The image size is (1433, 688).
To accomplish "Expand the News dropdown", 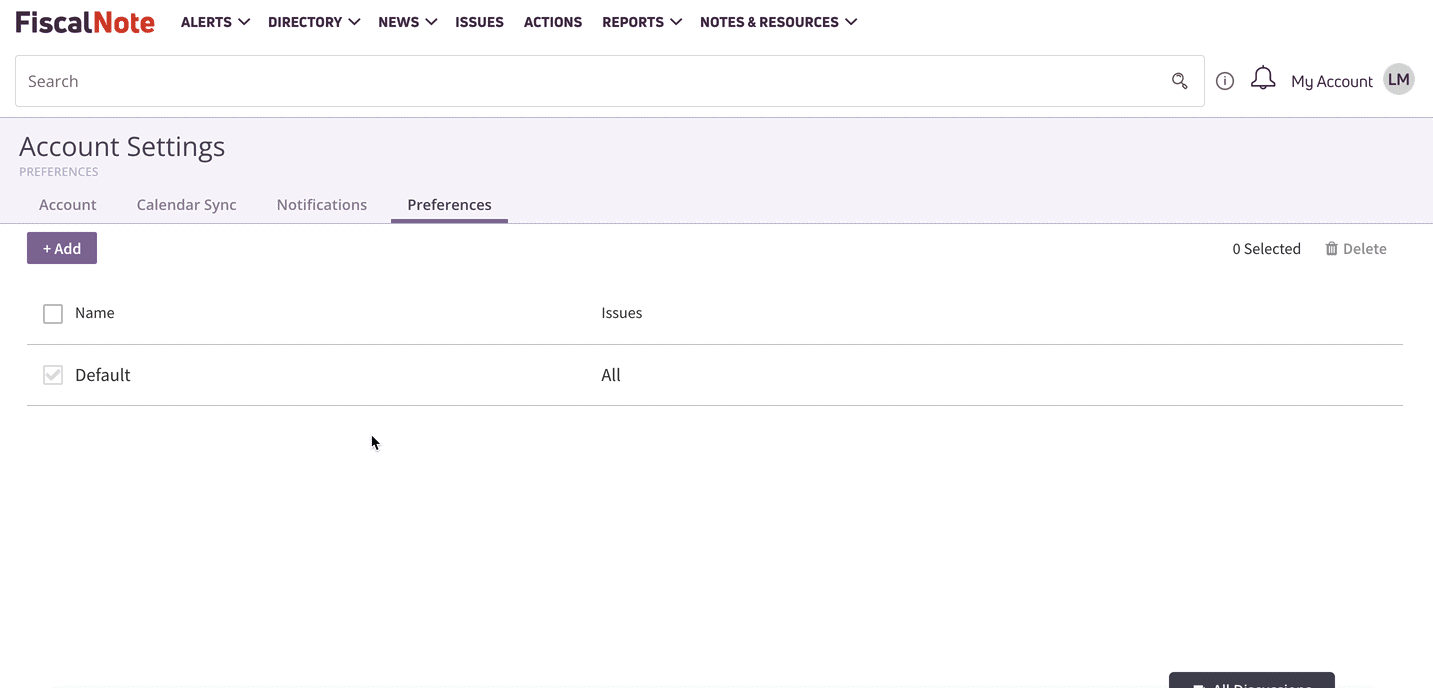I will point(408,22).
